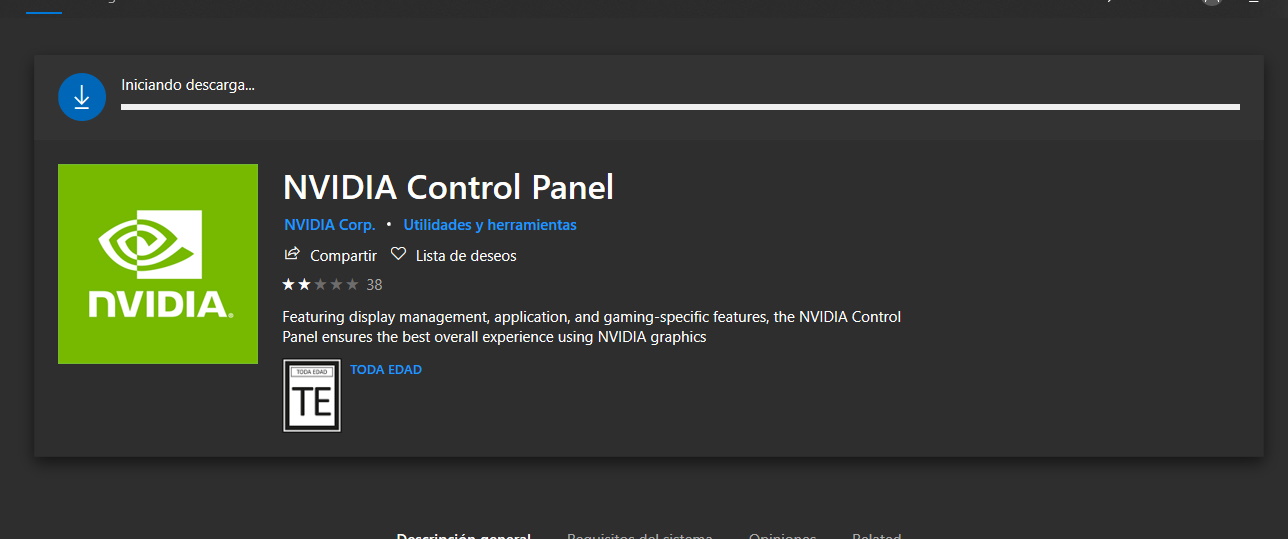
Task: Open the NVIDIA Corp. publisher link
Action: click(329, 225)
